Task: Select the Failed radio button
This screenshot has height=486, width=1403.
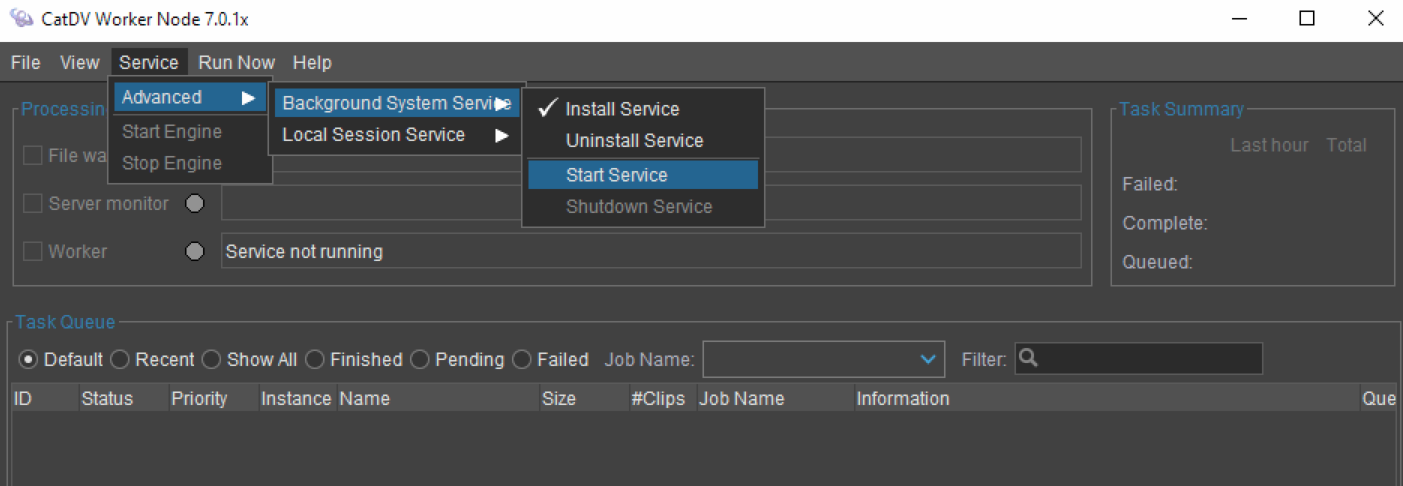Action: pyautogui.click(x=521, y=359)
